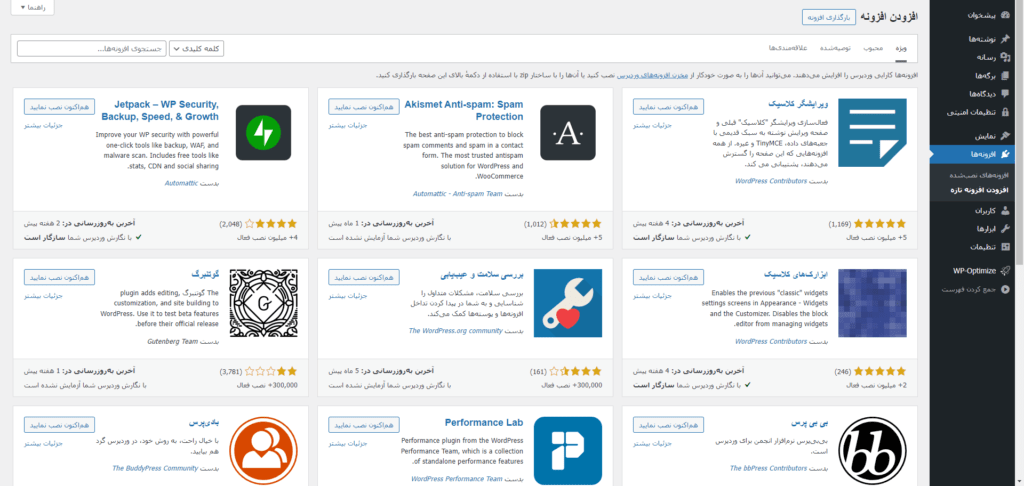Open Installed Plugins submenu item
Image resolution: width=1024 pixels, height=486 pixels.
click(978, 176)
